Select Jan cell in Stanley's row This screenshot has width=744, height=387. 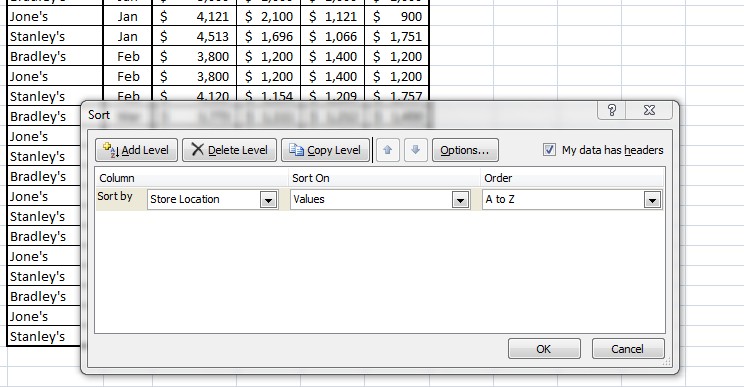click(x=128, y=37)
